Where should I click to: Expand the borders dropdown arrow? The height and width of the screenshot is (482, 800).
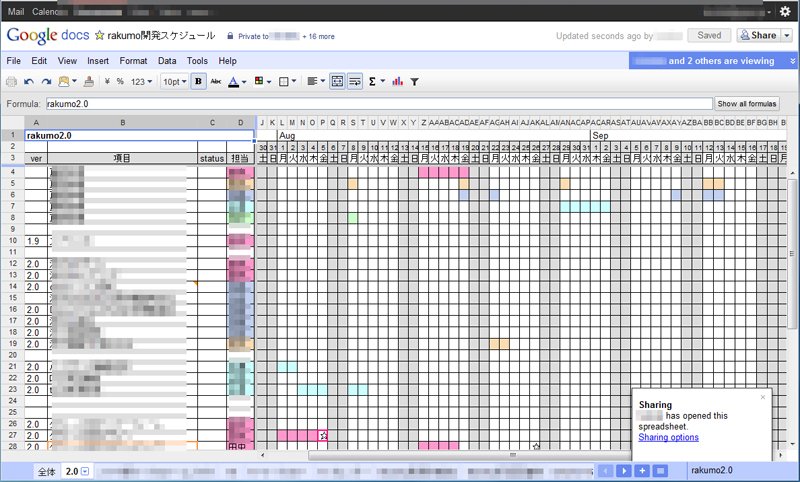point(294,82)
